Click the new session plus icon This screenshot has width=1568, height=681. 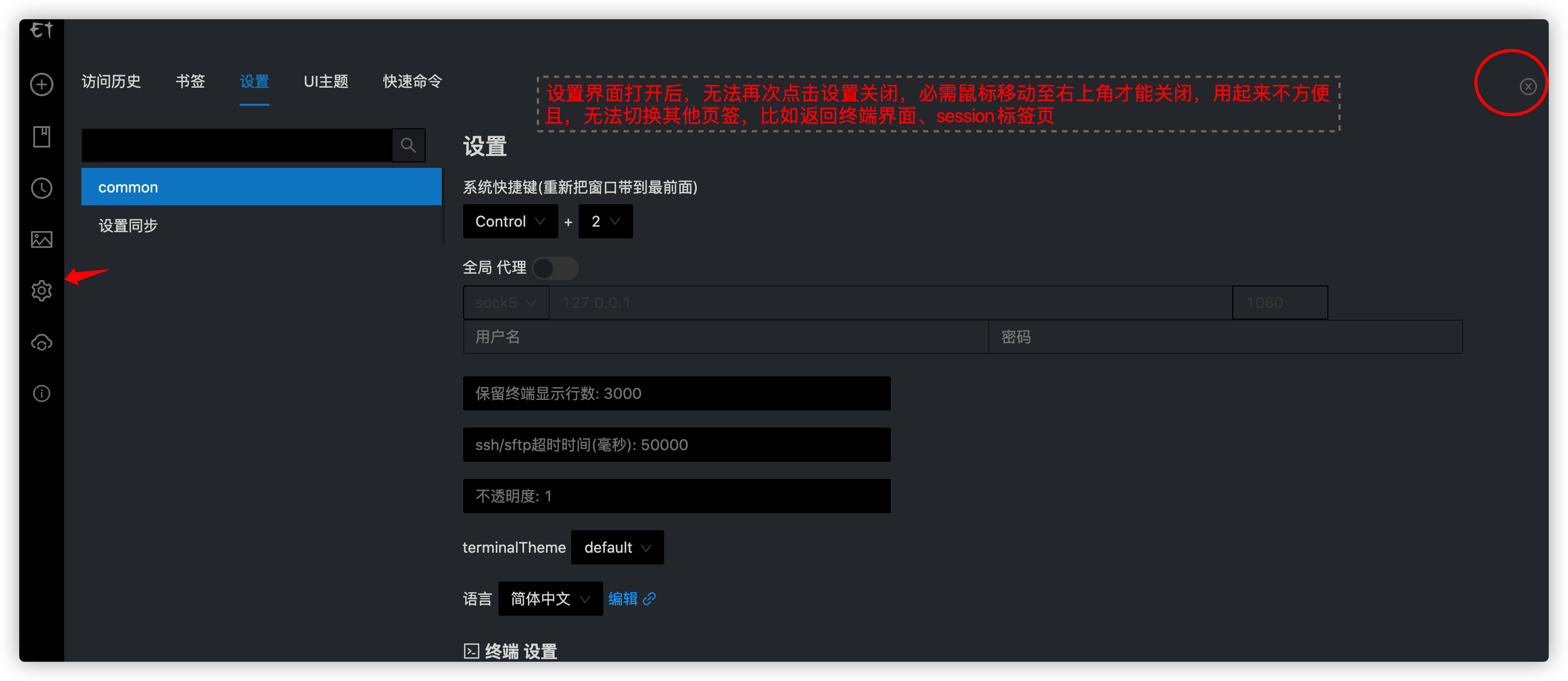click(x=41, y=84)
